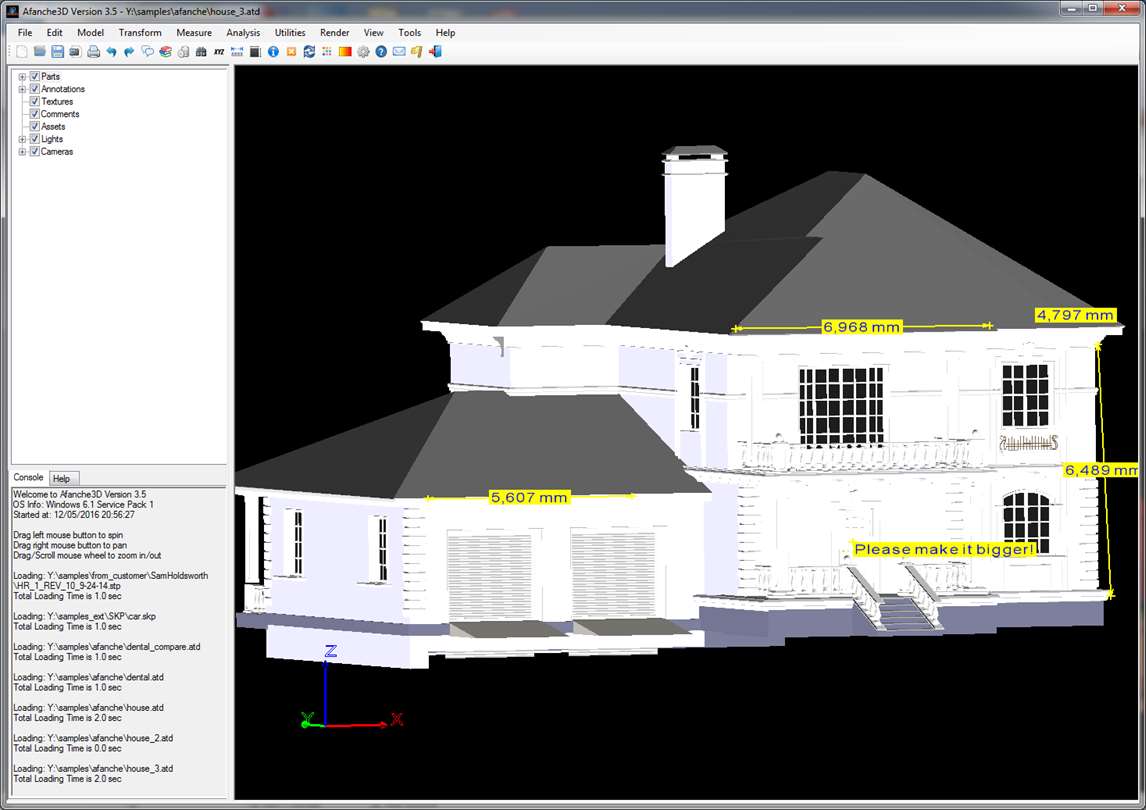Switch to the Help tab
1146x810 pixels.
(x=61, y=478)
